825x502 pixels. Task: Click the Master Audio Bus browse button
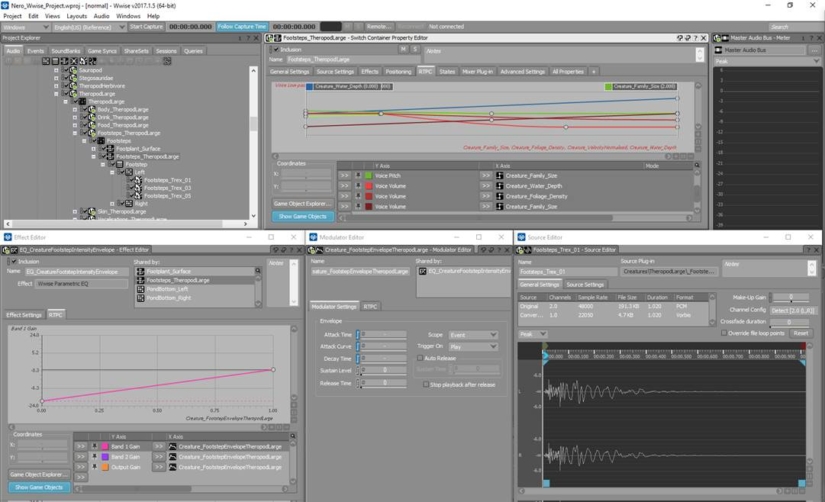tap(814, 50)
